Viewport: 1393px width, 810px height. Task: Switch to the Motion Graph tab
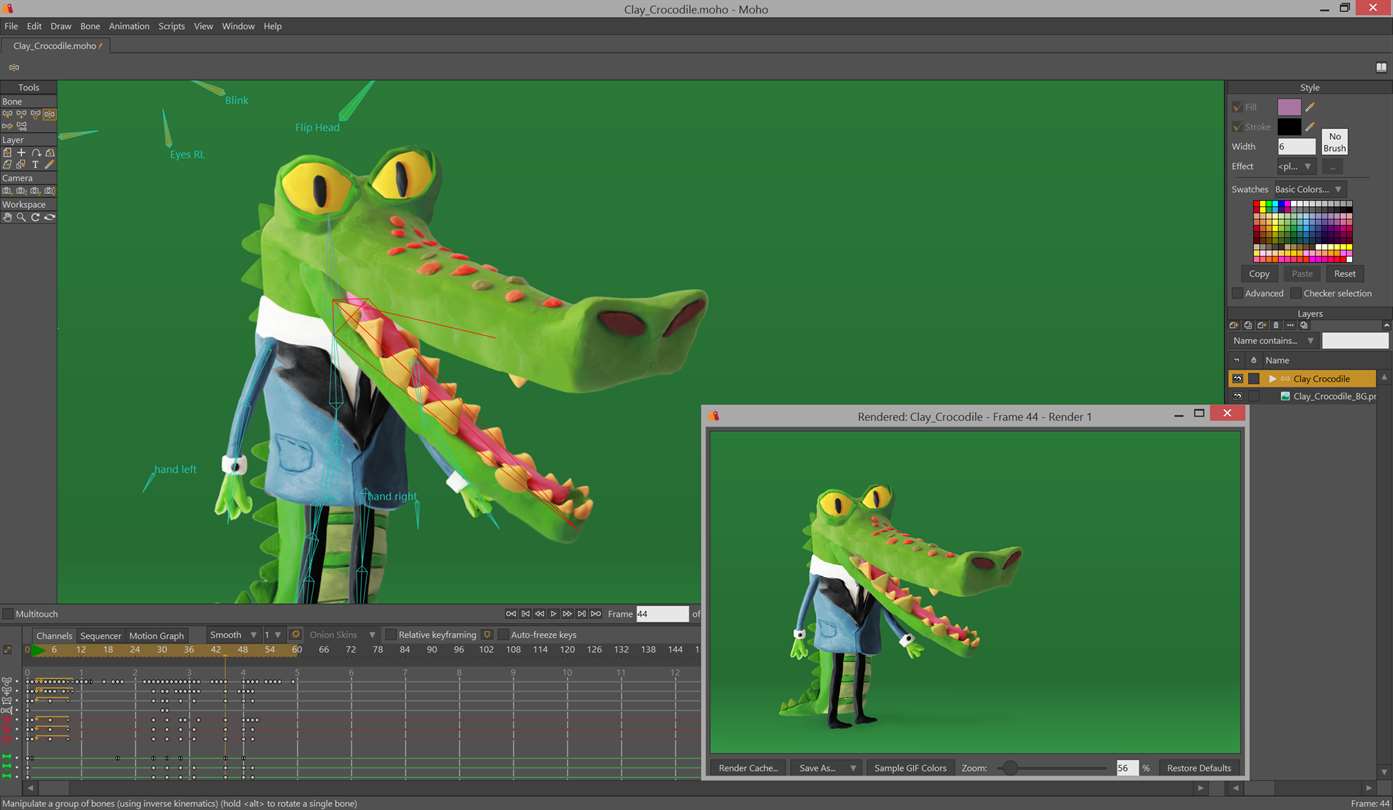[x=156, y=636]
